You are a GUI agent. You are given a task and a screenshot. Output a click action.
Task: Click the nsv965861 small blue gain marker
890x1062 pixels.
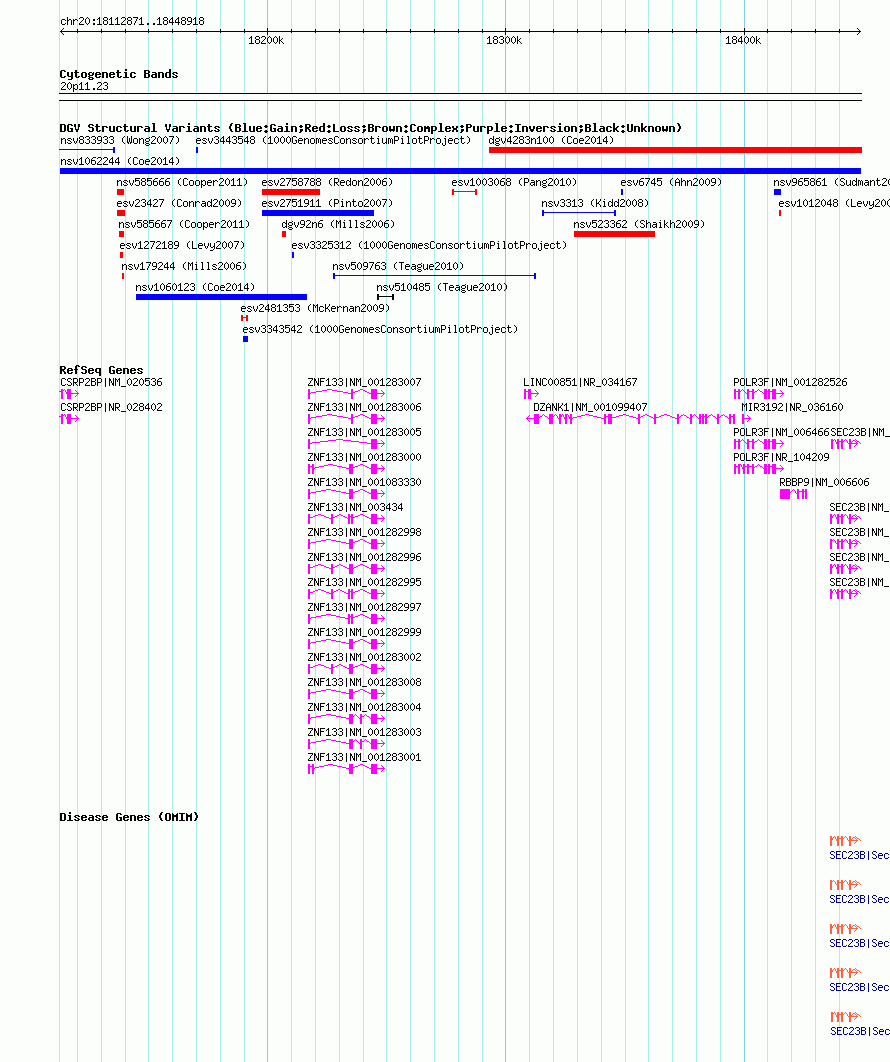coord(778,192)
